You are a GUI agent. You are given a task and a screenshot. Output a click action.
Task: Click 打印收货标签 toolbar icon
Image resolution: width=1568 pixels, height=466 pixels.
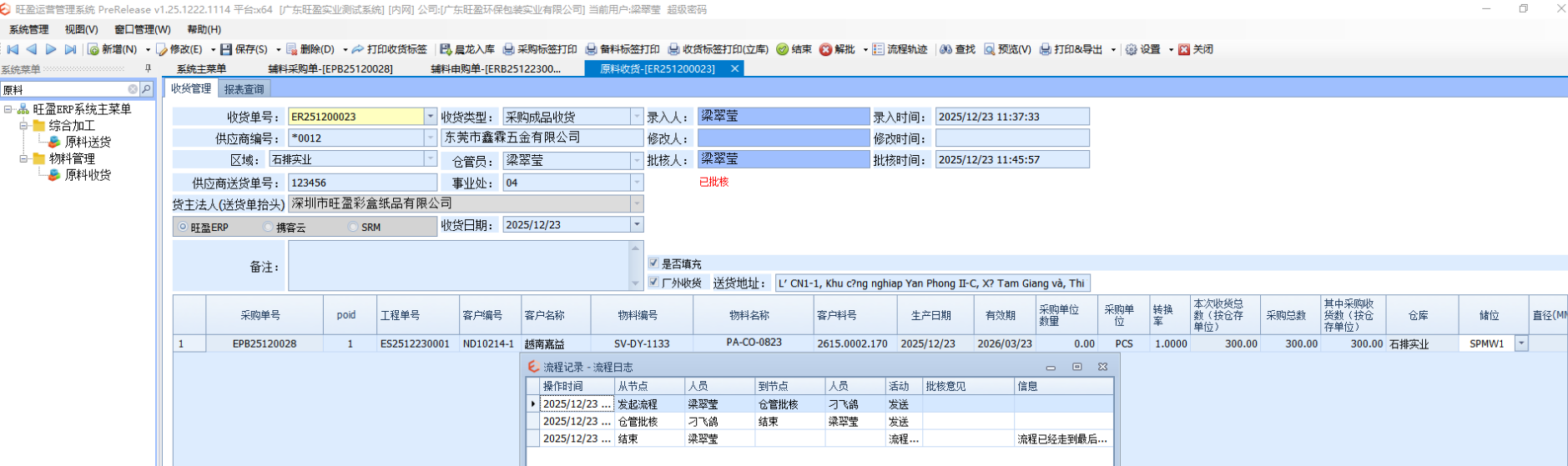[358, 49]
